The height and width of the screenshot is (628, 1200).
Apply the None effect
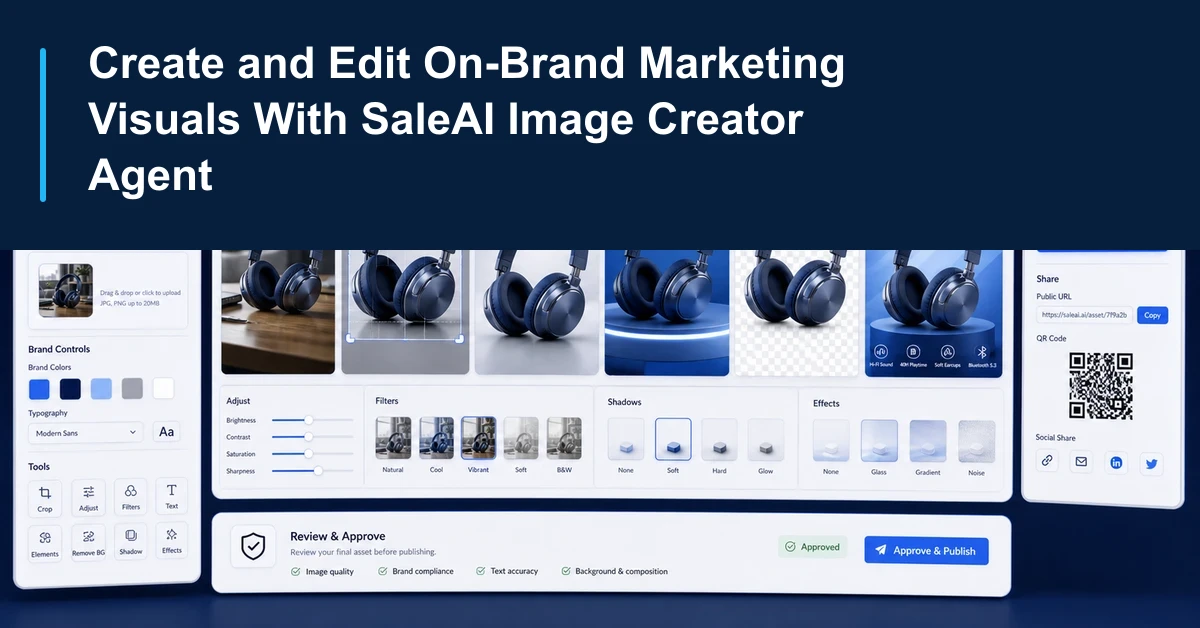click(x=831, y=441)
